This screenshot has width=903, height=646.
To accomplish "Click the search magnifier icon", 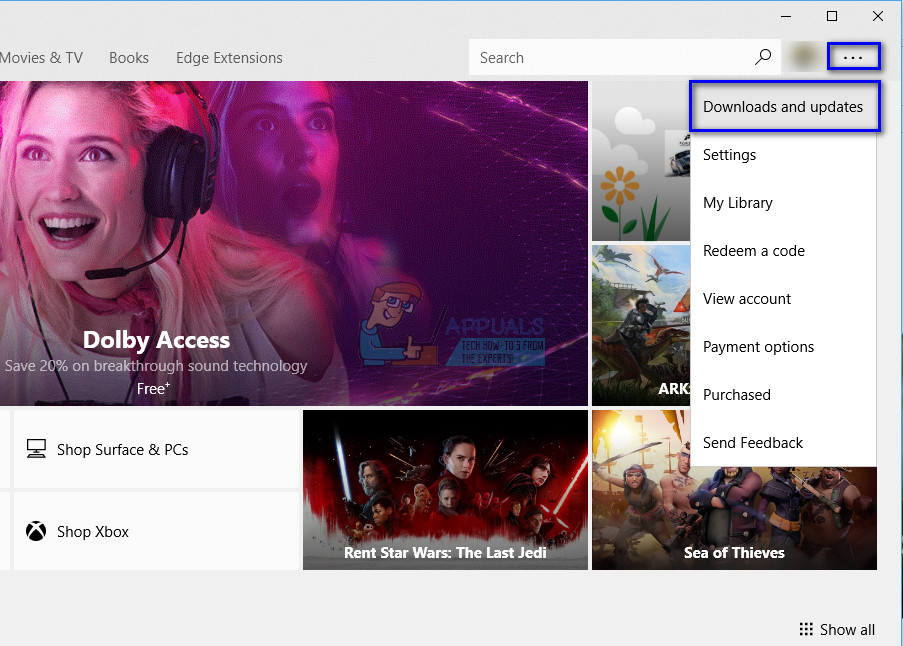I will 763,57.
